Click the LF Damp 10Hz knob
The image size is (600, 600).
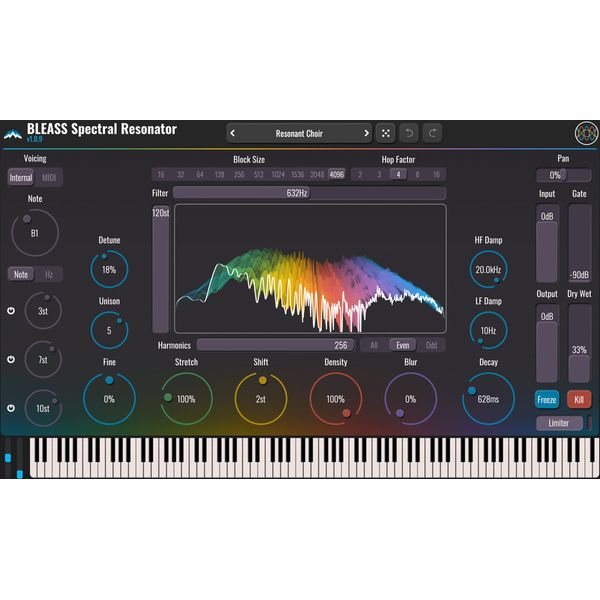click(x=488, y=330)
